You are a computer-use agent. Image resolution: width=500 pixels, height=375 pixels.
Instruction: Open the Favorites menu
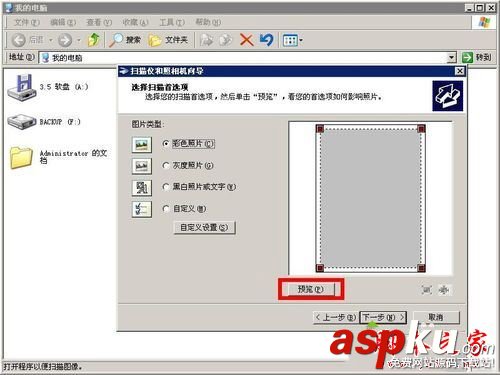click(x=135, y=22)
